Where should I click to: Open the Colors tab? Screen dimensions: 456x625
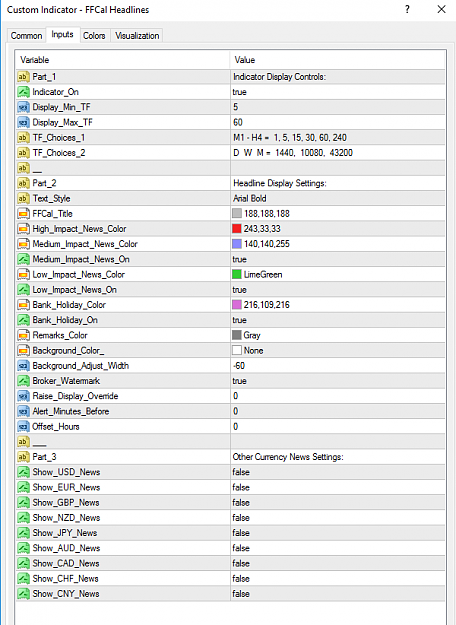click(94, 35)
